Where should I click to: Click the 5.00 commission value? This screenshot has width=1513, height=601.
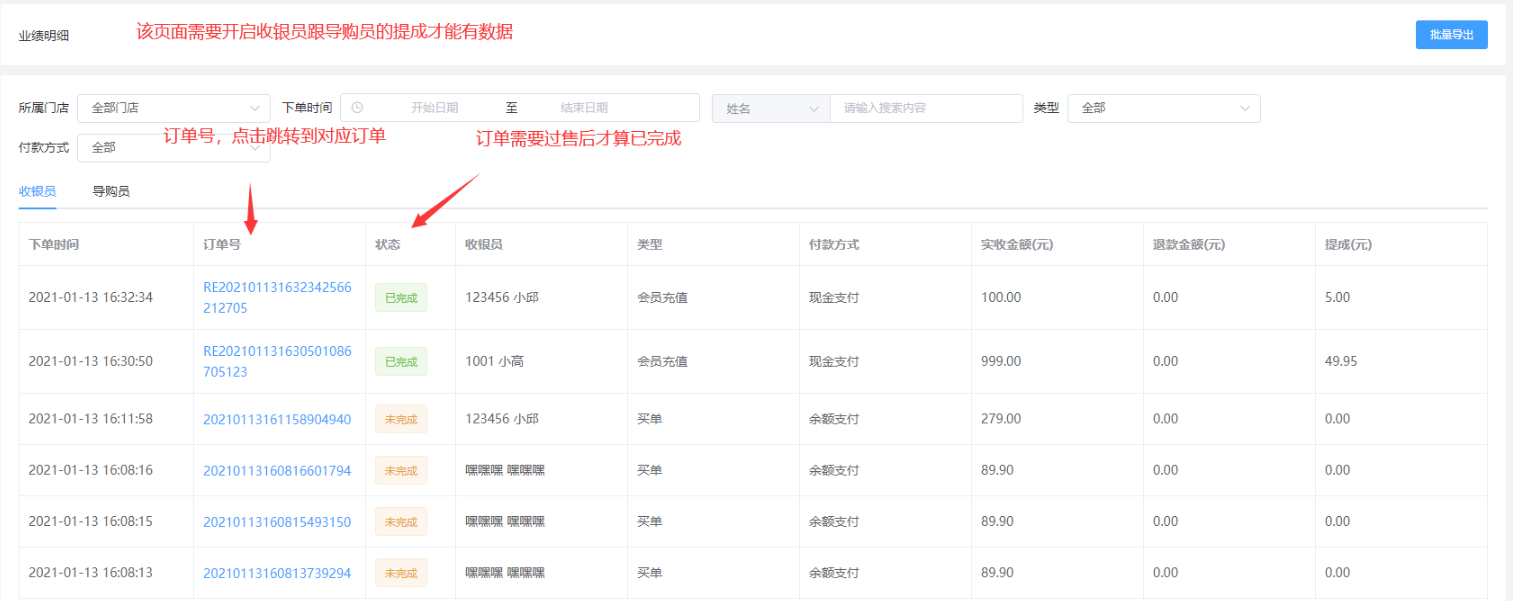(1337, 297)
